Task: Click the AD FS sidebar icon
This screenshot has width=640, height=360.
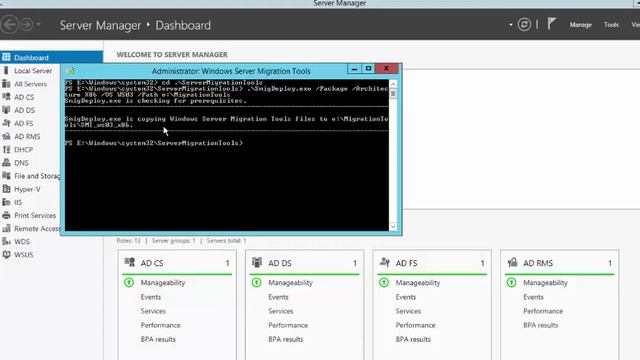Action: [6, 123]
